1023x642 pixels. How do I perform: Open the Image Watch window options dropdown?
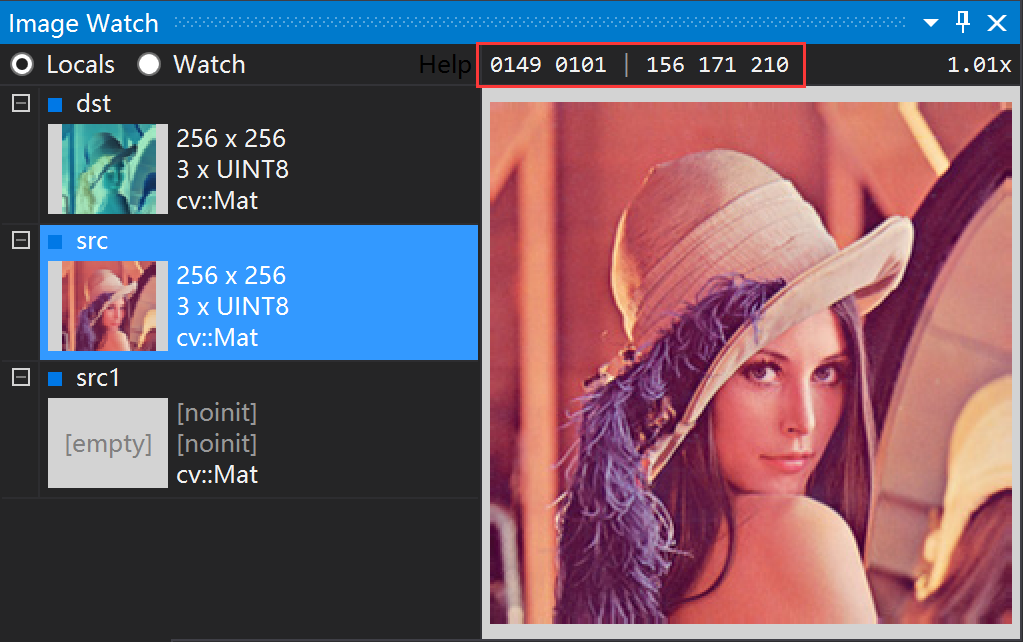[931, 23]
